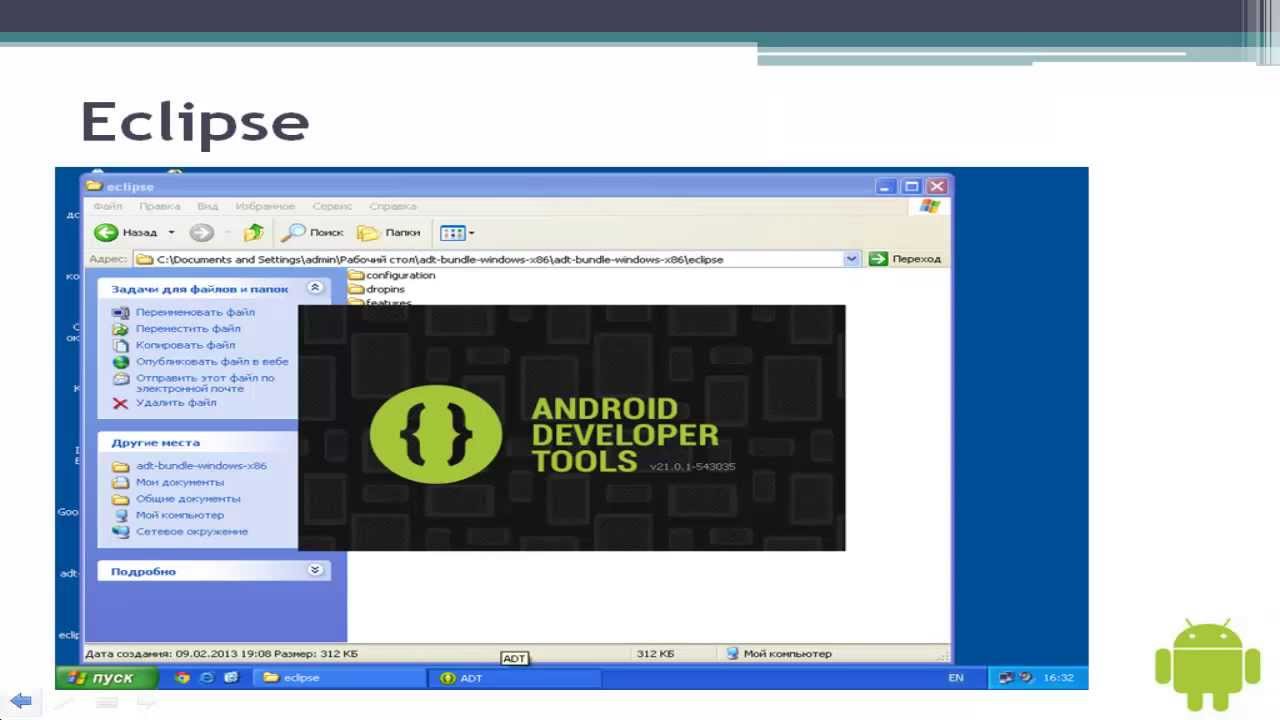The height and width of the screenshot is (720, 1280).
Task: Click the globe publish-to-web icon
Action: [x=120, y=362]
